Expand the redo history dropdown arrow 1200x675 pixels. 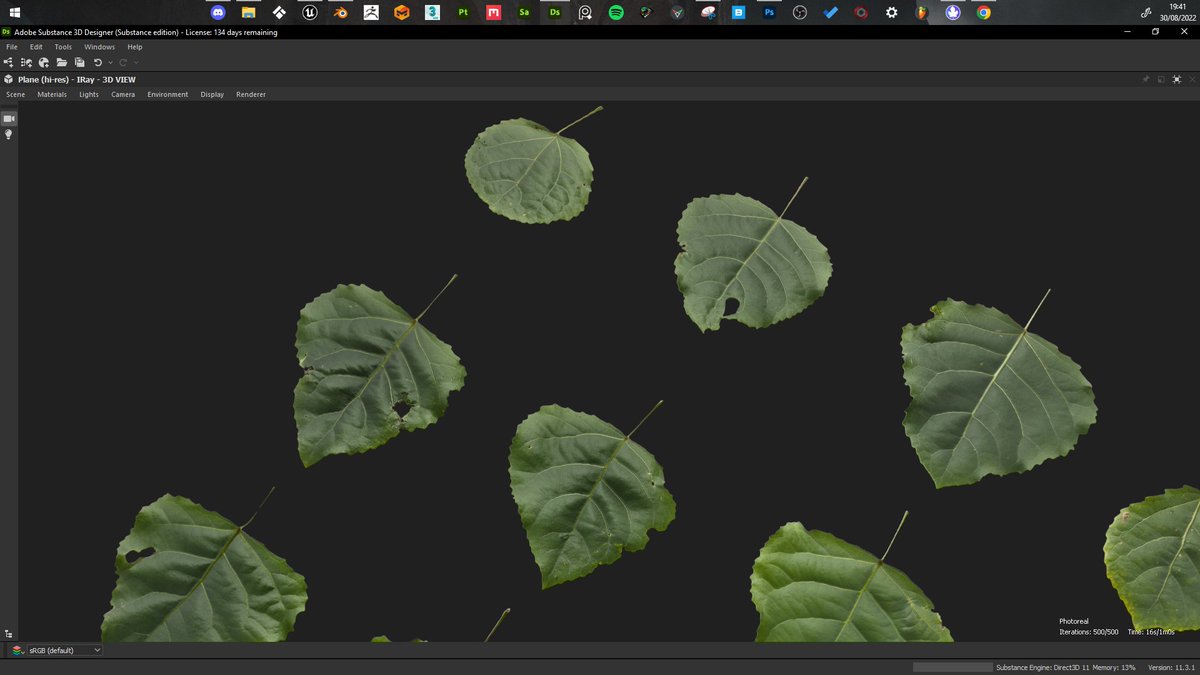pos(136,63)
